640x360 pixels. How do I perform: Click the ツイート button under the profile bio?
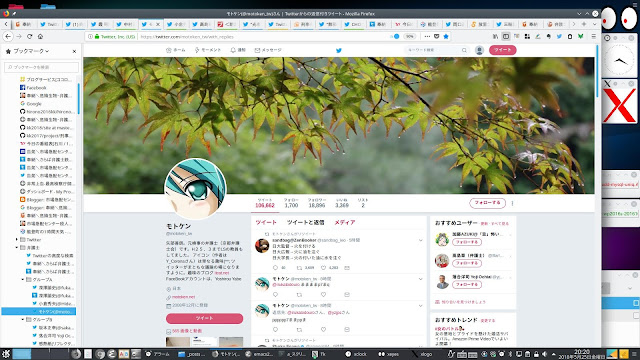tap(204, 318)
